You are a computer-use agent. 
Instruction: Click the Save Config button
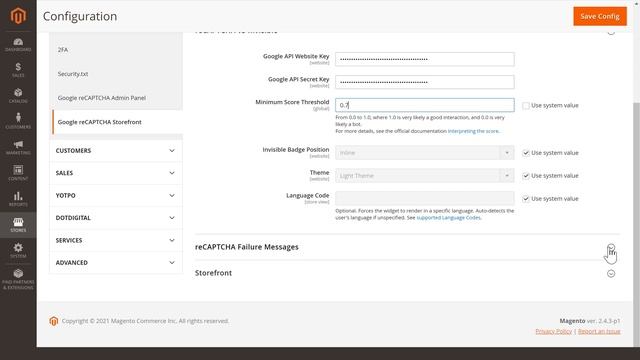pyautogui.click(x=600, y=16)
